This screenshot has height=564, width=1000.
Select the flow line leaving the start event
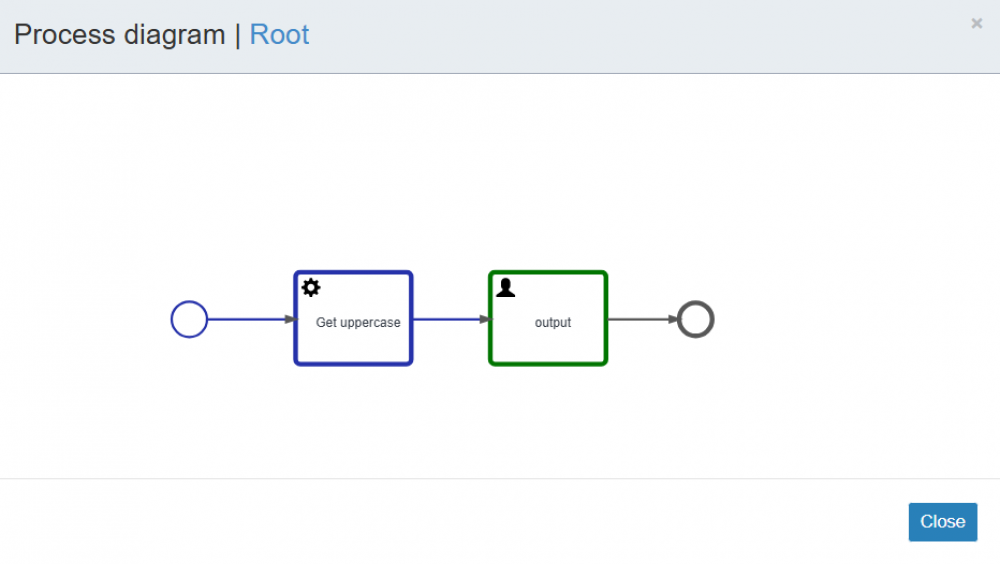click(x=245, y=320)
